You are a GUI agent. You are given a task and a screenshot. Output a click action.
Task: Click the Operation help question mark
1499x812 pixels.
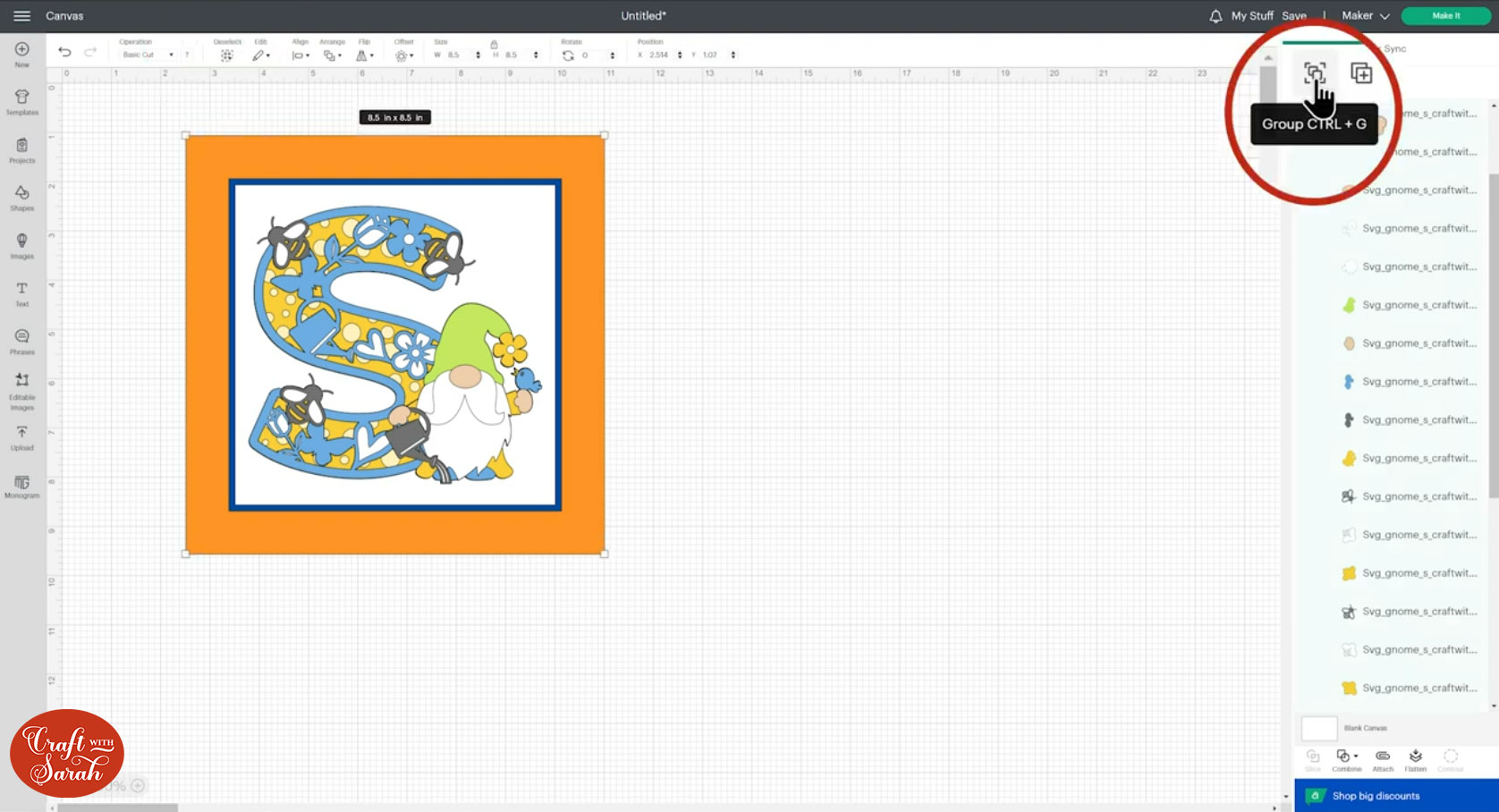187,55
